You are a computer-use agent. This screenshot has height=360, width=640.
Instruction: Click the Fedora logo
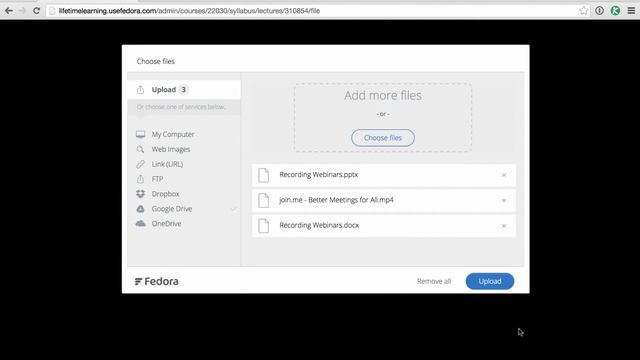pos(157,281)
